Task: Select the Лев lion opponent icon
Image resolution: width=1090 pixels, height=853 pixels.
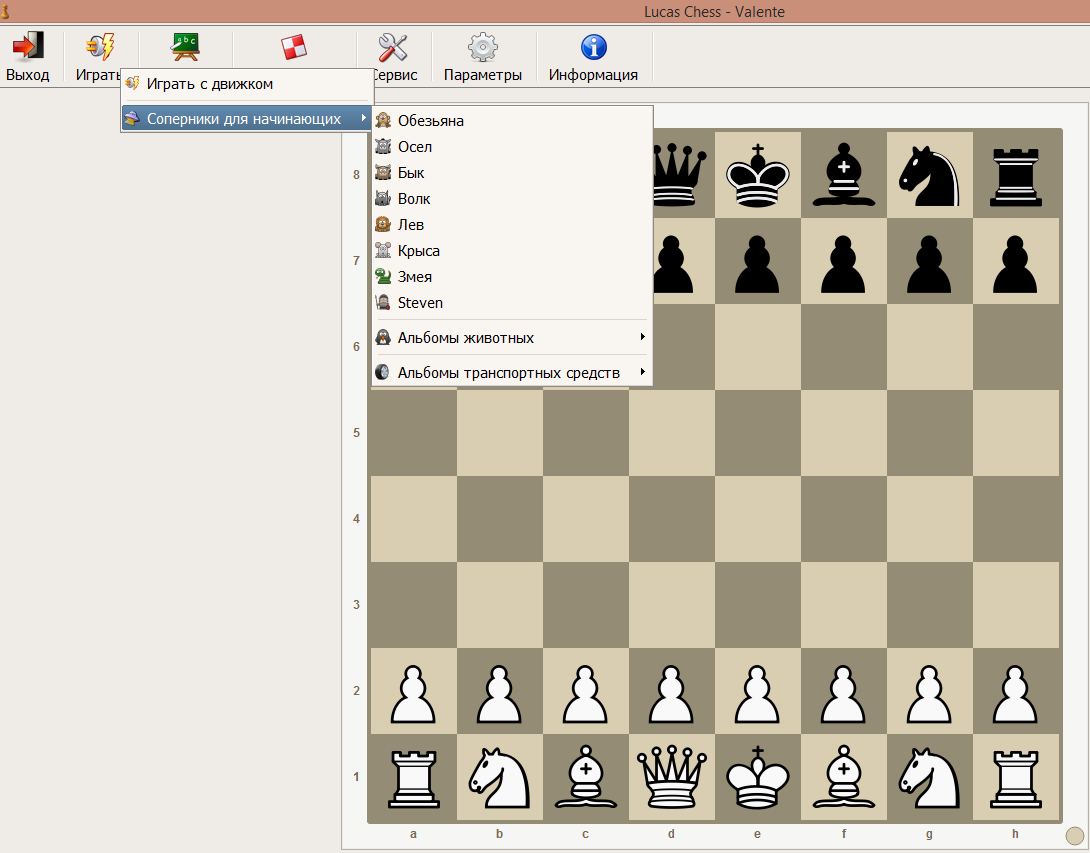Action: pos(383,225)
